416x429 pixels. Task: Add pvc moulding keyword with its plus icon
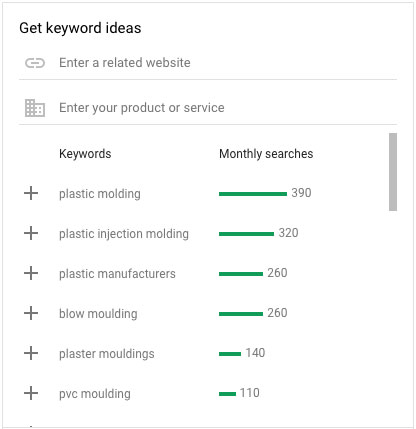(x=31, y=393)
